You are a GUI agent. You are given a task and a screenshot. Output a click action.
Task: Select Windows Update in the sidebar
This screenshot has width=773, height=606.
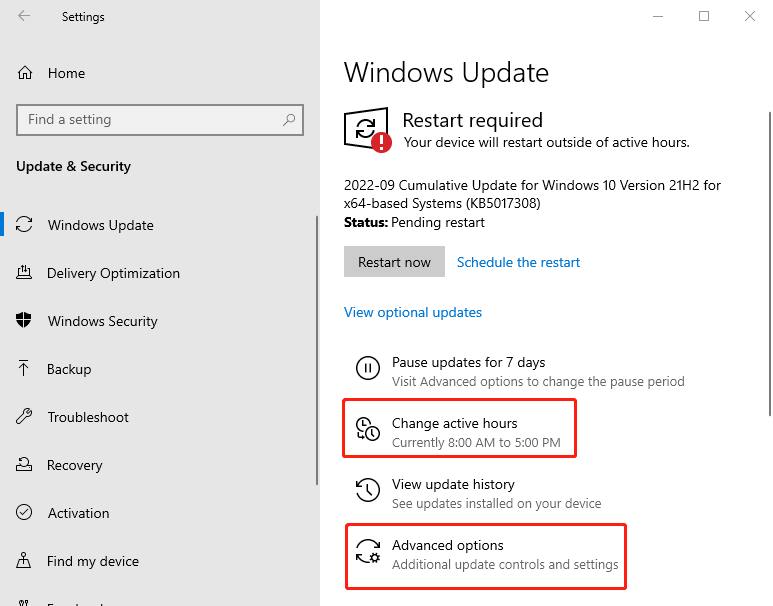tap(101, 225)
